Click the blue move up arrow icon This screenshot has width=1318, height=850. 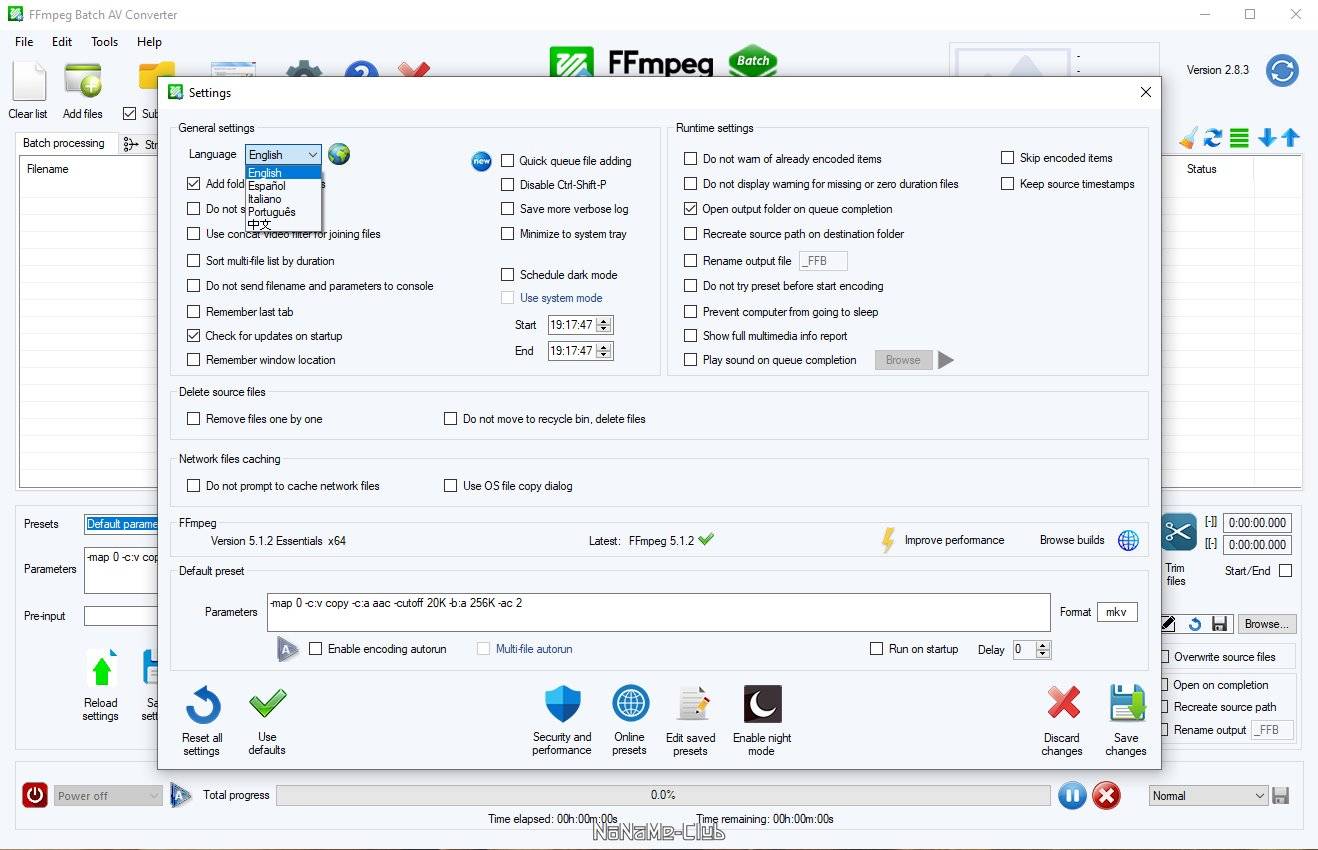[x=1290, y=138]
